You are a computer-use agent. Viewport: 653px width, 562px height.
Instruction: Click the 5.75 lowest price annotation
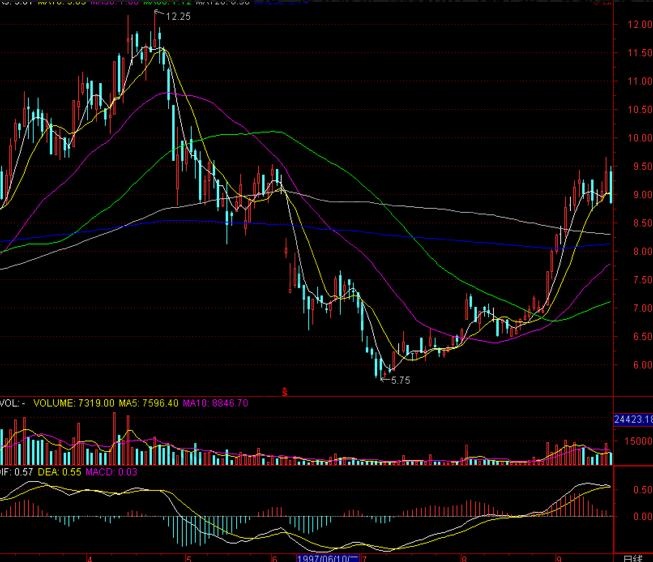(x=400, y=381)
